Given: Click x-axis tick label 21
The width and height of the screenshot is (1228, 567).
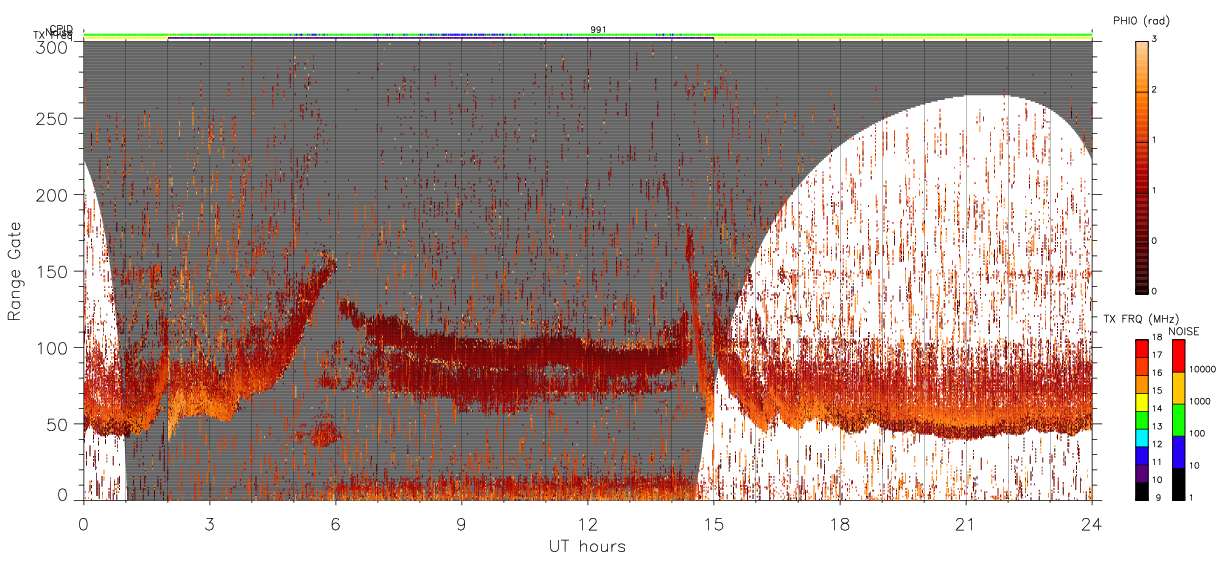Looking at the screenshot, I should click(965, 523).
